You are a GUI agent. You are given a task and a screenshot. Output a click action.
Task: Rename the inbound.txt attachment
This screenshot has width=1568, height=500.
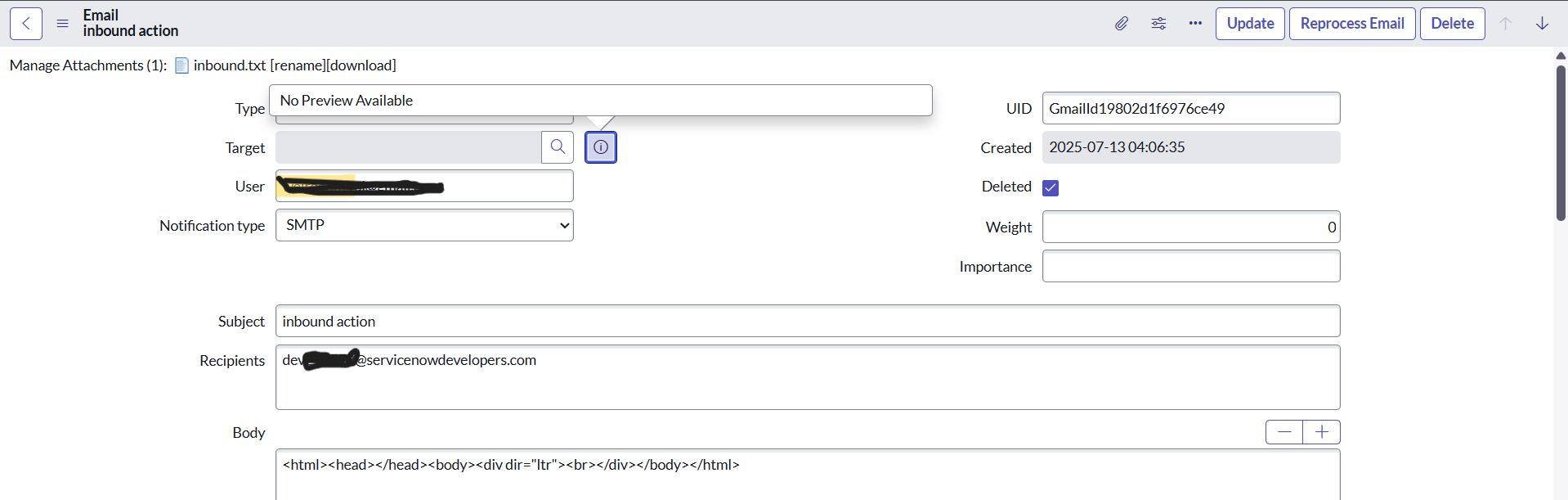[298, 65]
